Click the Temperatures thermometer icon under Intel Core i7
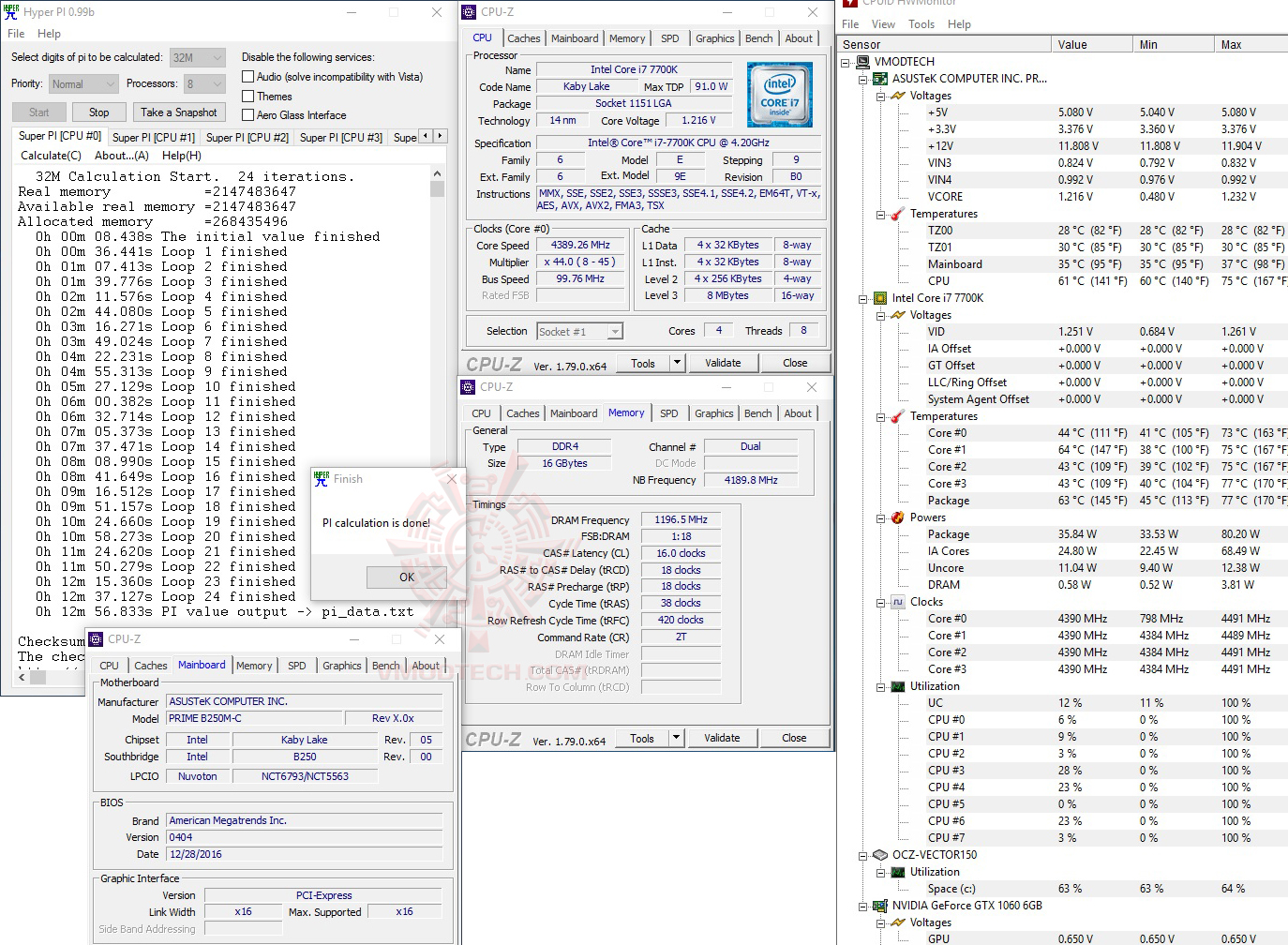The image size is (1288, 945). (898, 416)
